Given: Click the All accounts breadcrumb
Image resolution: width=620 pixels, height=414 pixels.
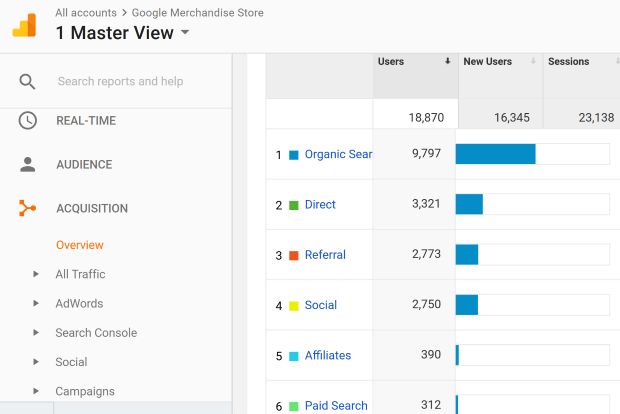Looking at the screenshot, I should tap(86, 13).
